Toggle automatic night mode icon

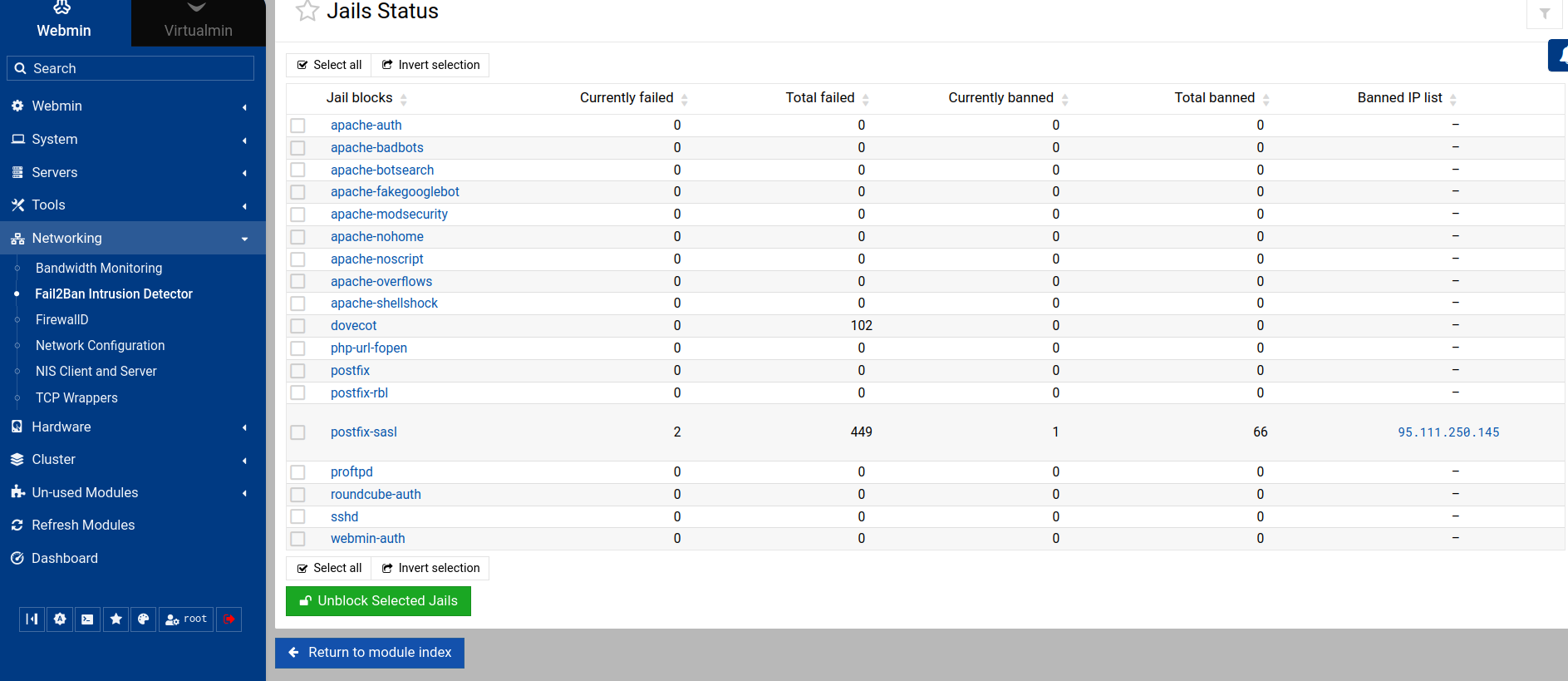[60, 619]
